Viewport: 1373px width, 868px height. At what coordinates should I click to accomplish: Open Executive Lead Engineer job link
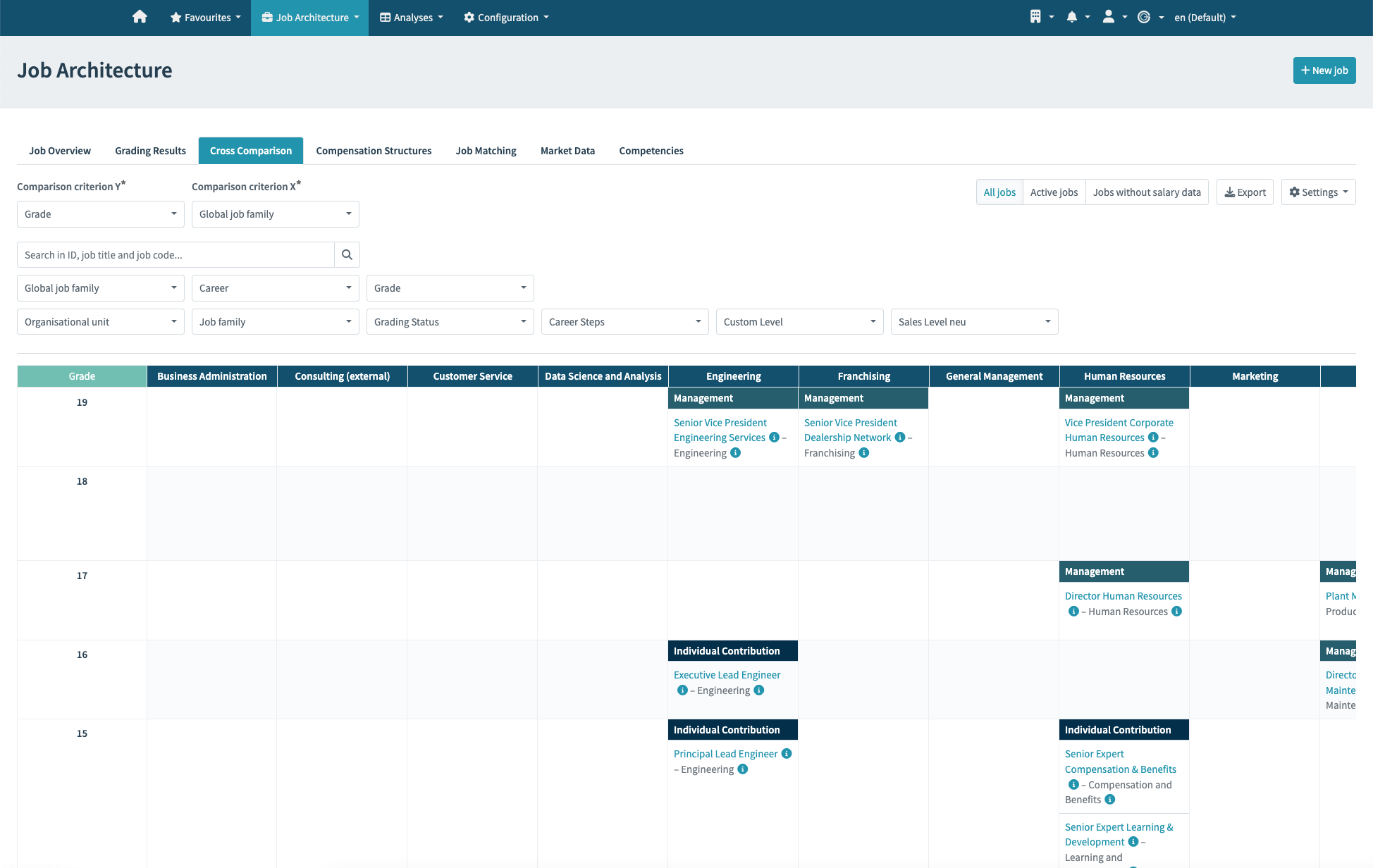tap(727, 675)
